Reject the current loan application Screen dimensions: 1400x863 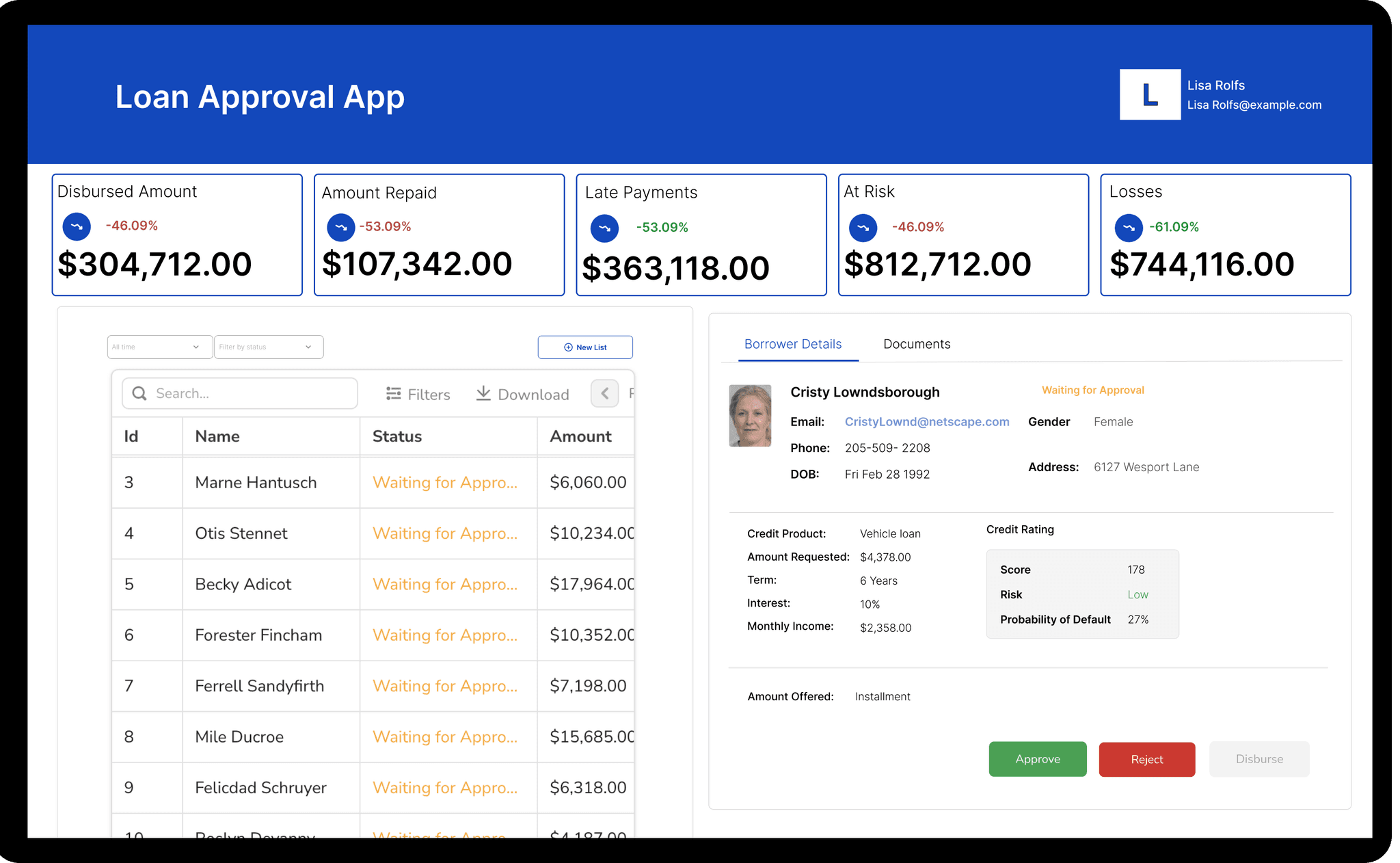click(1146, 759)
